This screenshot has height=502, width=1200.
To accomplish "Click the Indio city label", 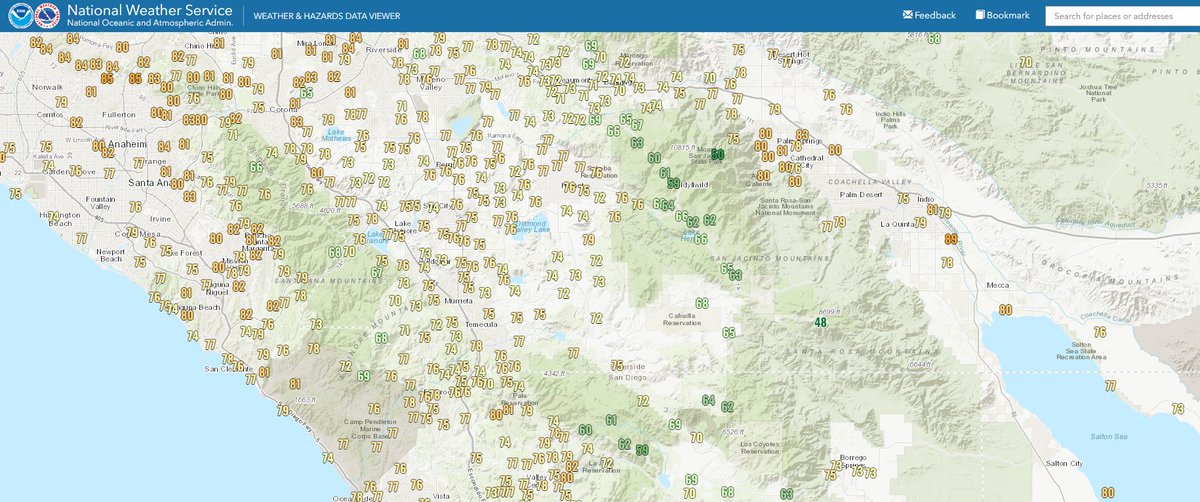I will coord(926,199).
